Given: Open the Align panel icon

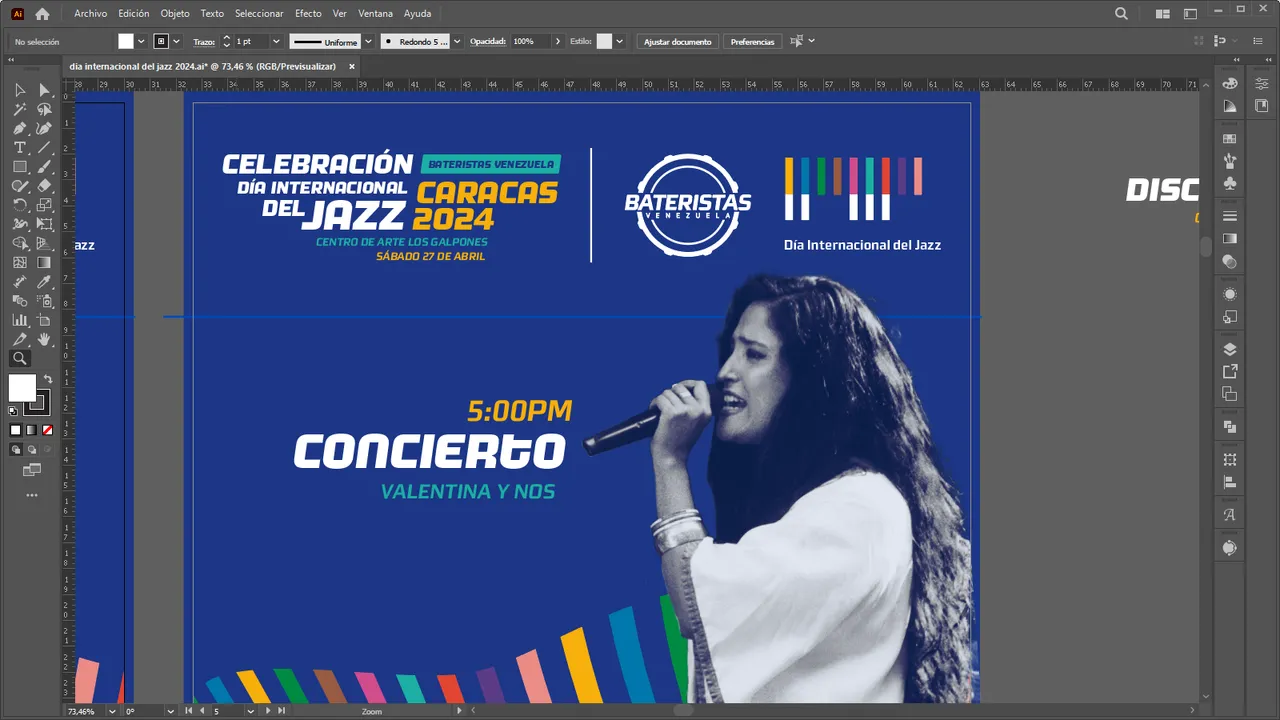Looking at the screenshot, I should 1230,481.
